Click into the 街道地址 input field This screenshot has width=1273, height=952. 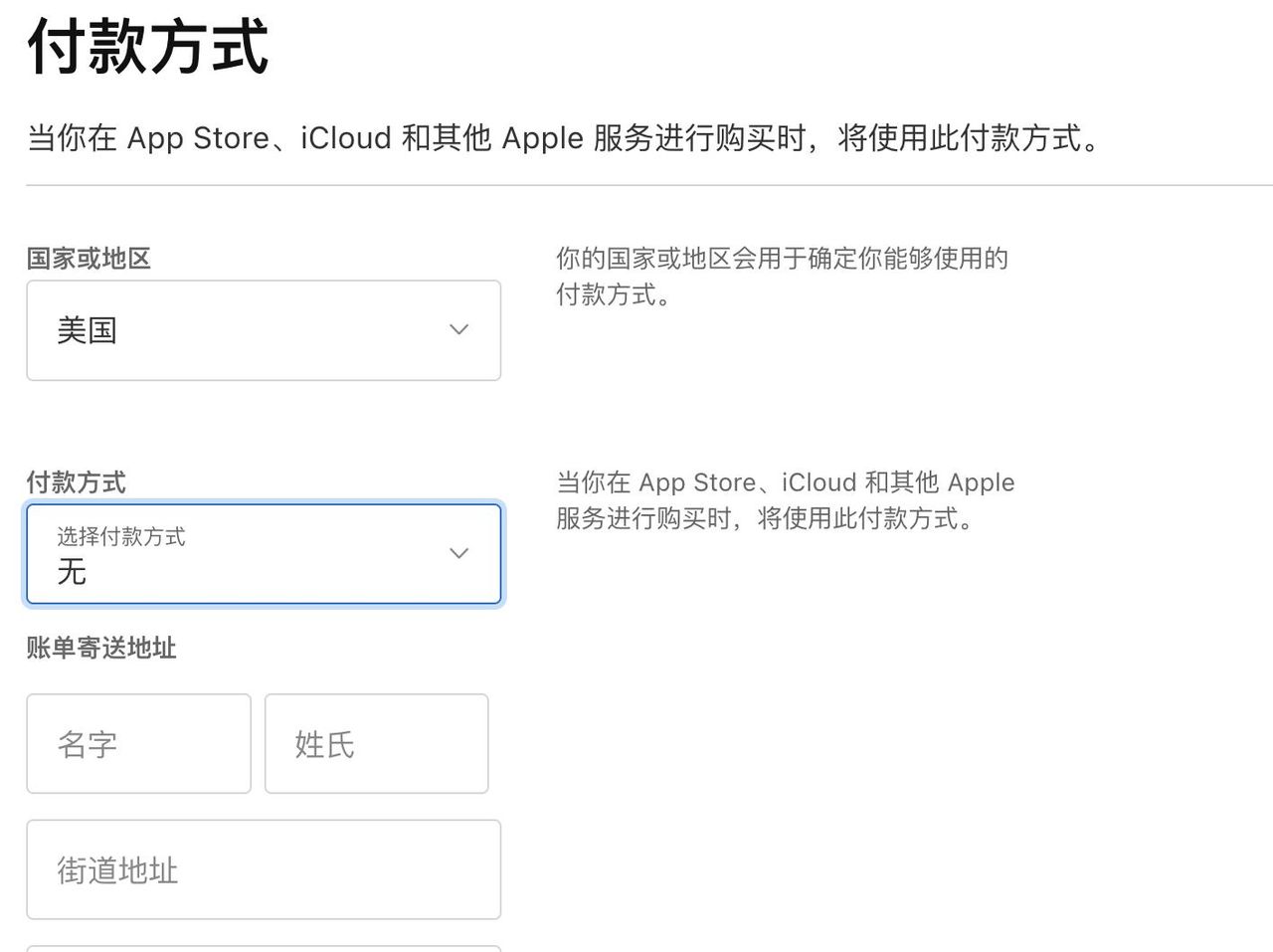point(263,869)
